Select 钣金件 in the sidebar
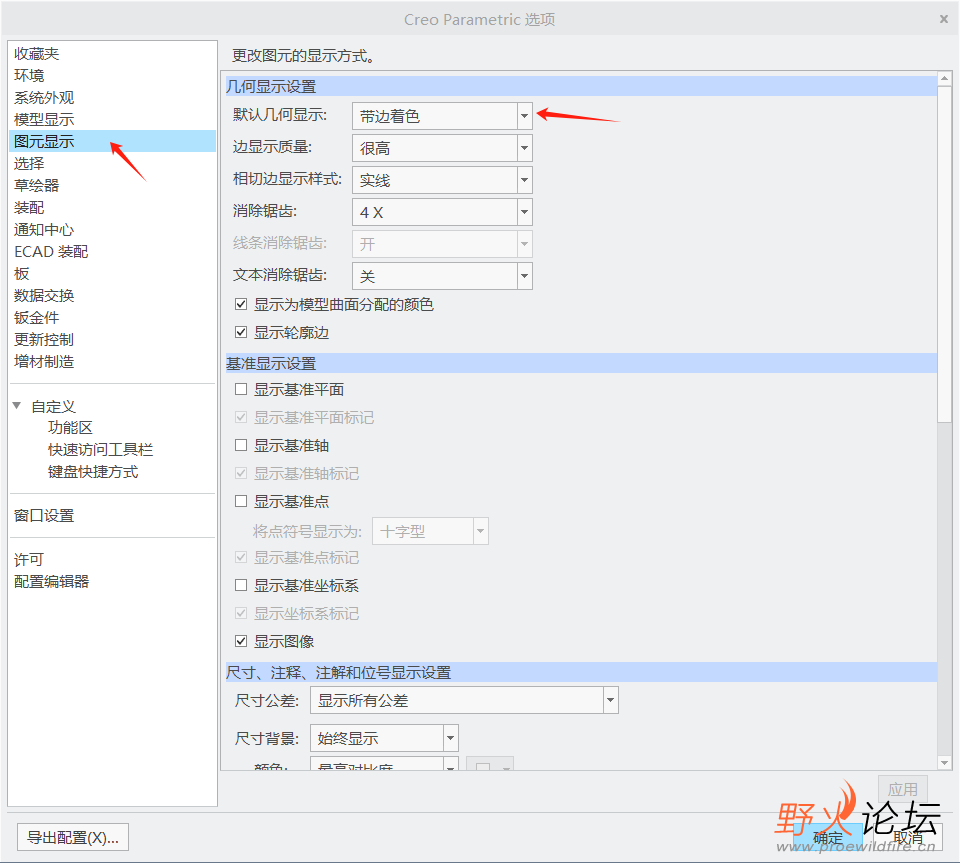The height and width of the screenshot is (863, 960). 37,318
